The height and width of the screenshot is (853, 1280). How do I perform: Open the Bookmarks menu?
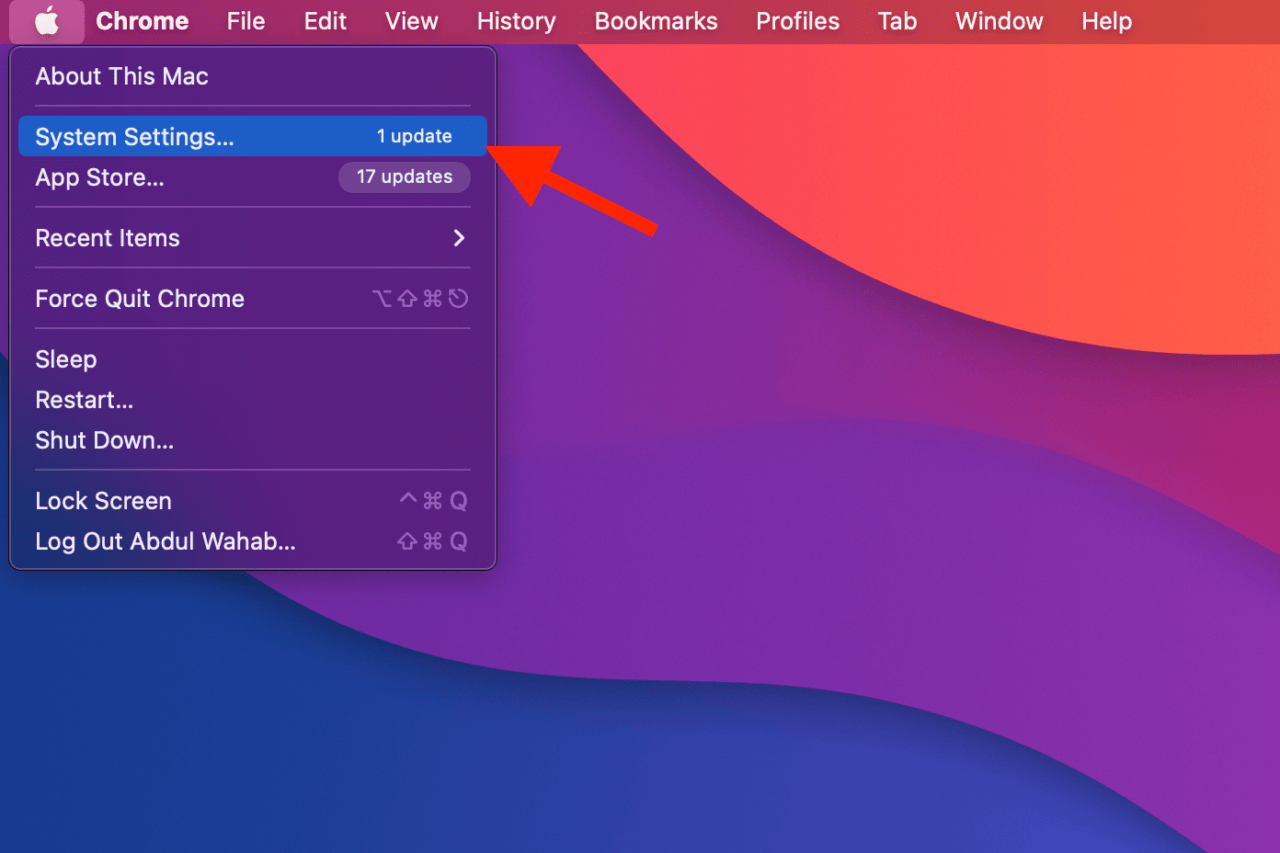[x=656, y=21]
